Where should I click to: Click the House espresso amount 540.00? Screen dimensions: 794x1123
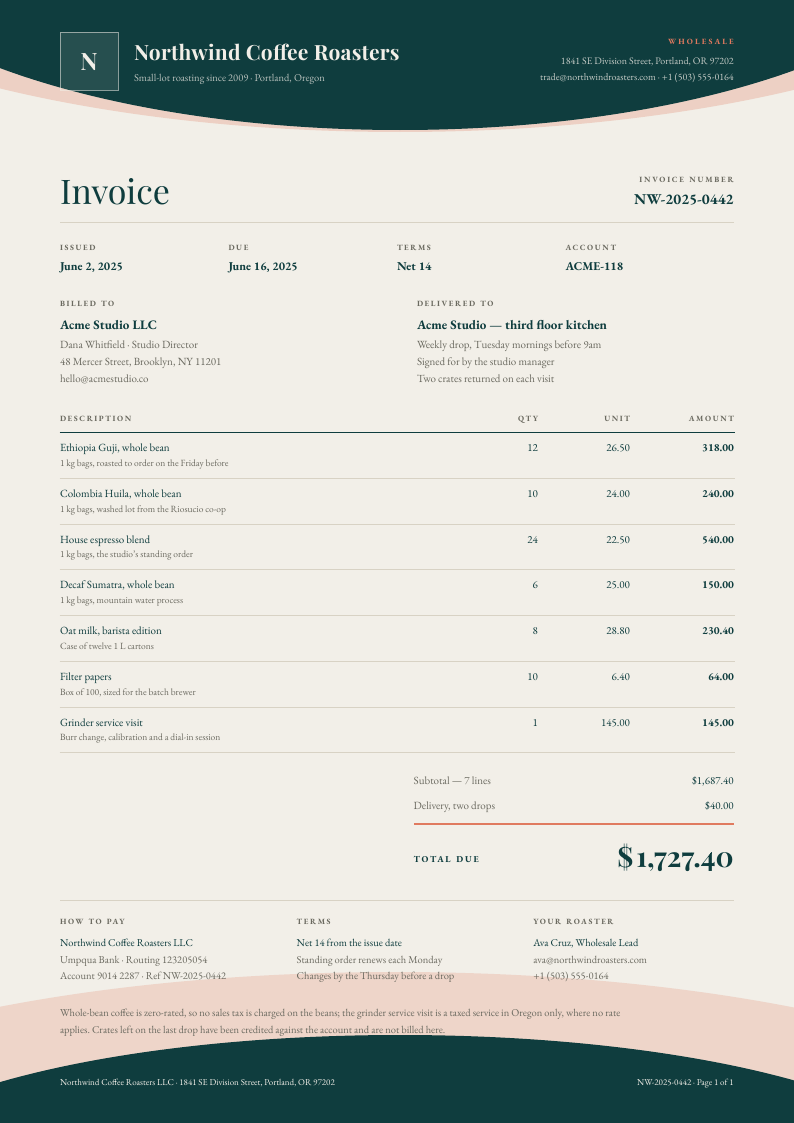pos(718,539)
